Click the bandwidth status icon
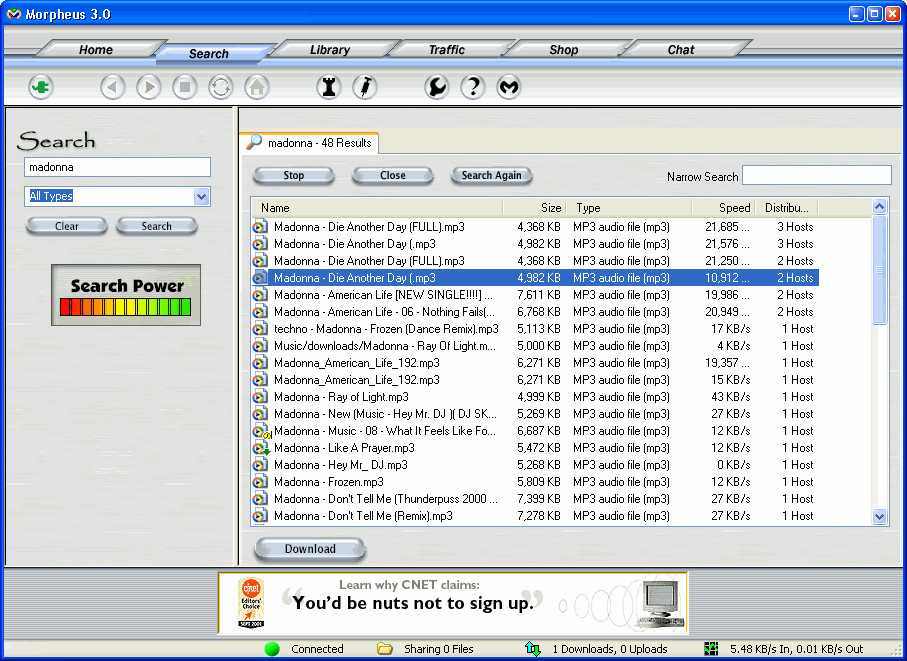Image resolution: width=907 pixels, height=661 pixels. coord(711,649)
